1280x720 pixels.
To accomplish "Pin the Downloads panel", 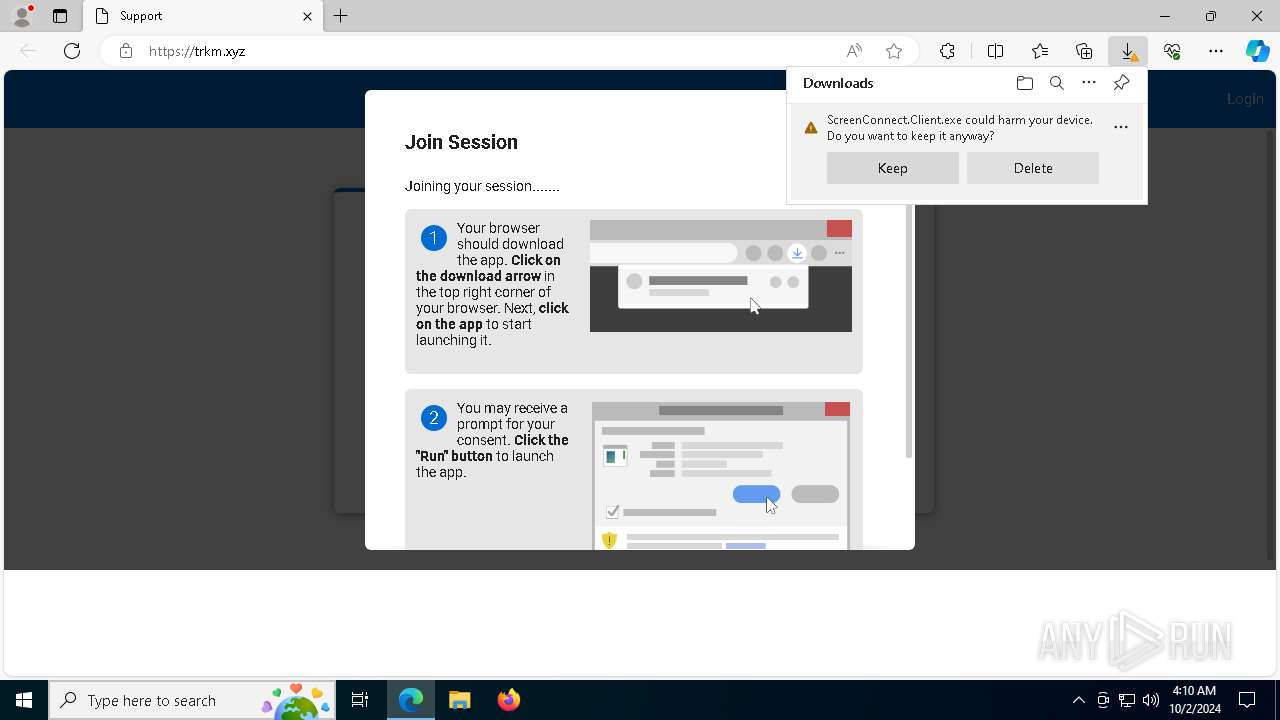I will pos(1121,83).
